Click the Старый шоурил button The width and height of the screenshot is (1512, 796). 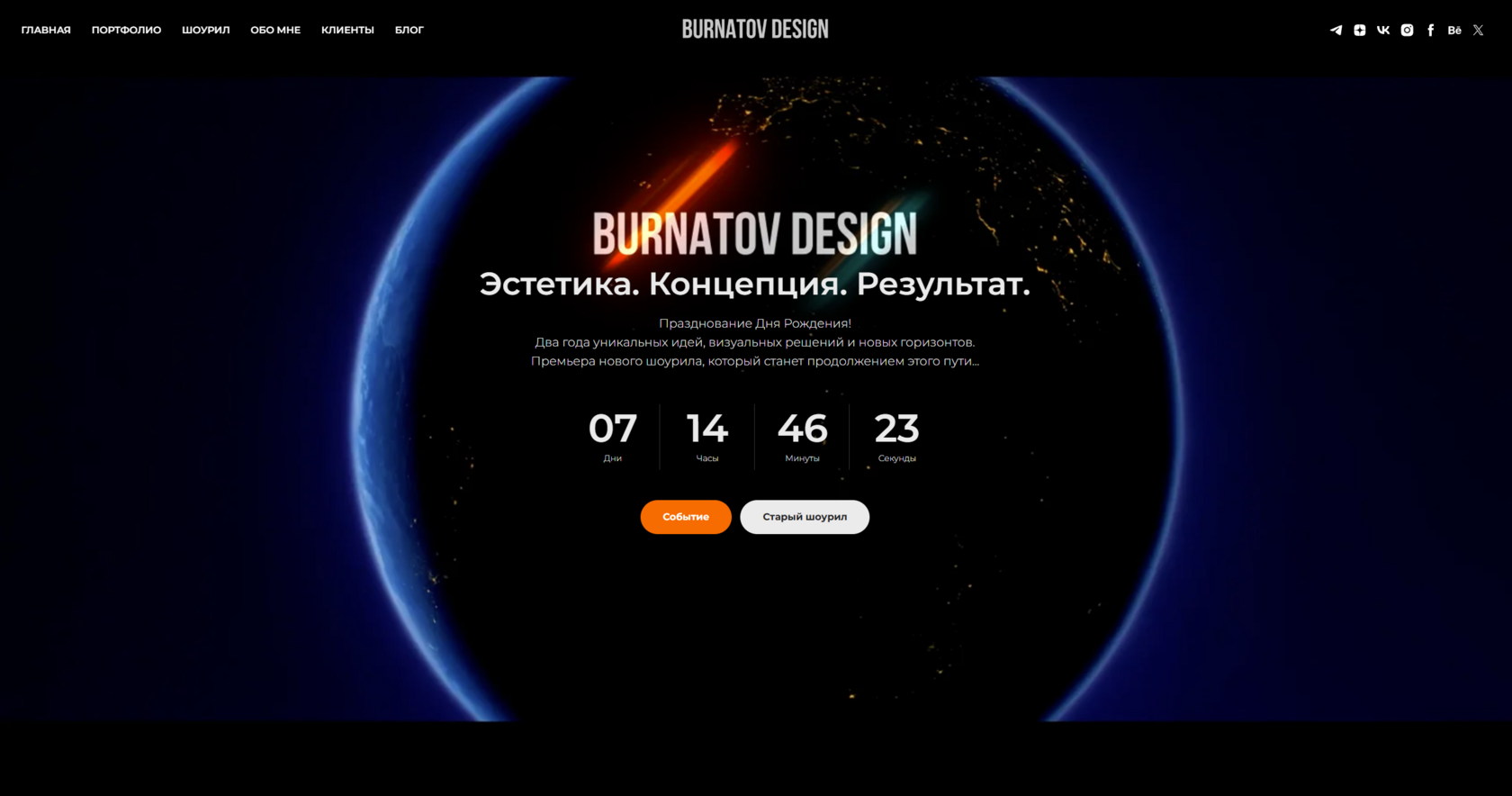805,517
